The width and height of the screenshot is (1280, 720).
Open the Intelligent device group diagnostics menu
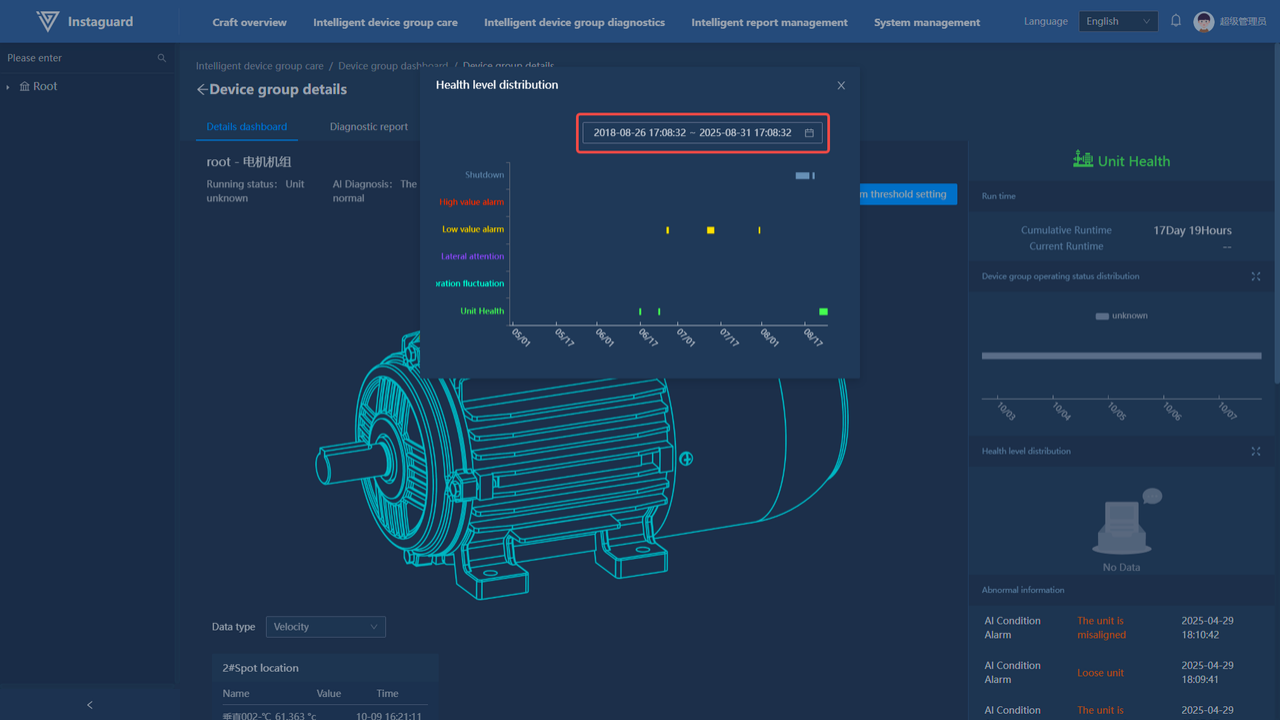(574, 22)
